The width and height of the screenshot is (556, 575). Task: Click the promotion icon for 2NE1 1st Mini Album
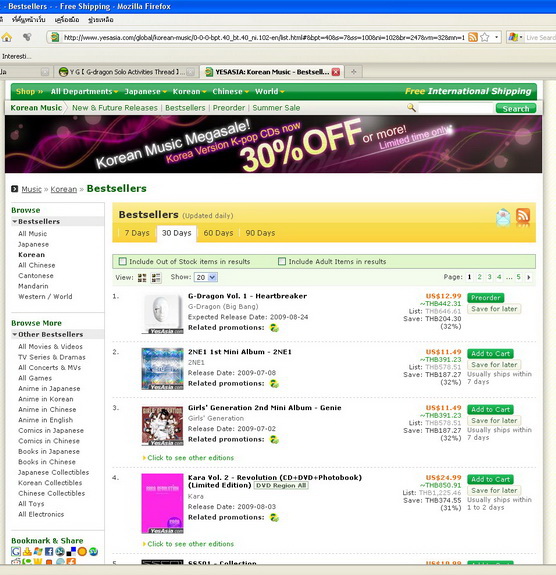point(274,384)
